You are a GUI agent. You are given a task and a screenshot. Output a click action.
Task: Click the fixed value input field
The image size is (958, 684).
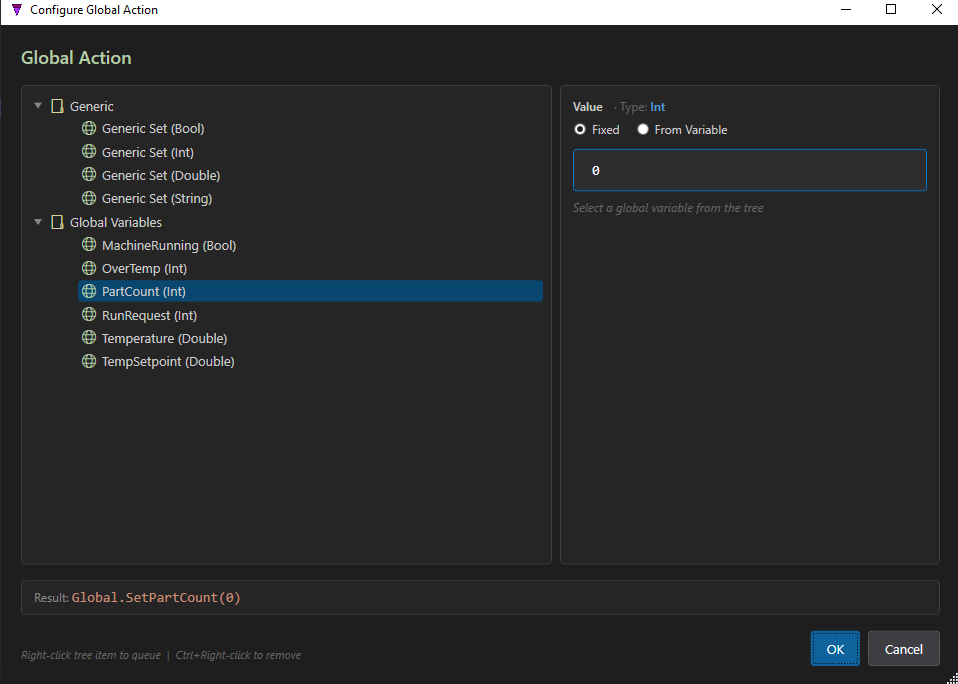tap(750, 170)
